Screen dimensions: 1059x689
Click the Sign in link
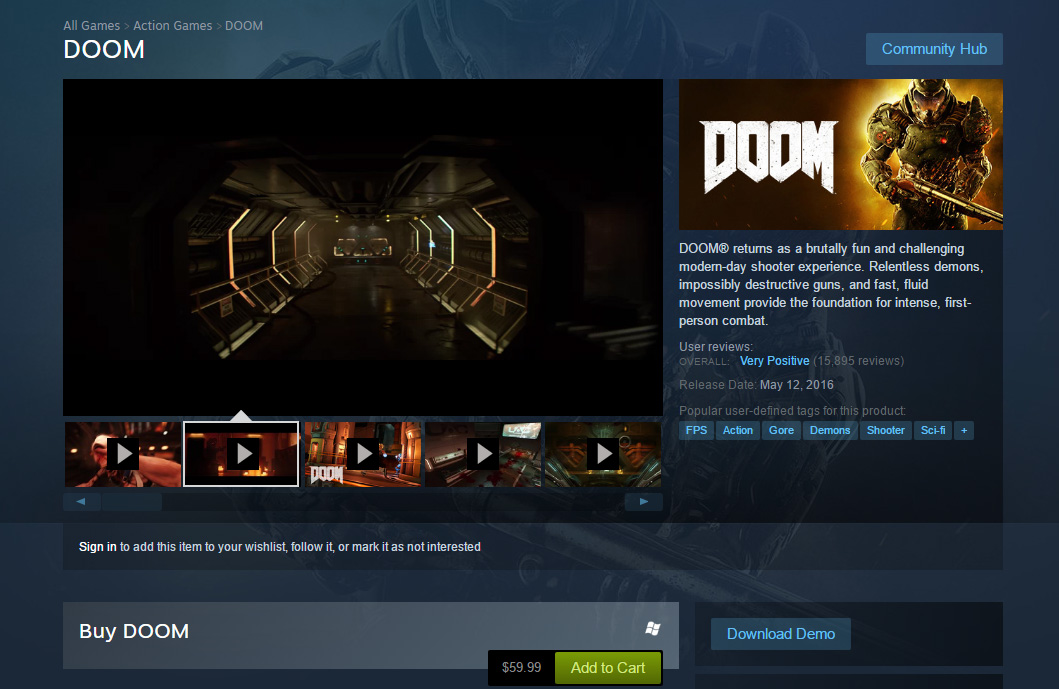98,546
